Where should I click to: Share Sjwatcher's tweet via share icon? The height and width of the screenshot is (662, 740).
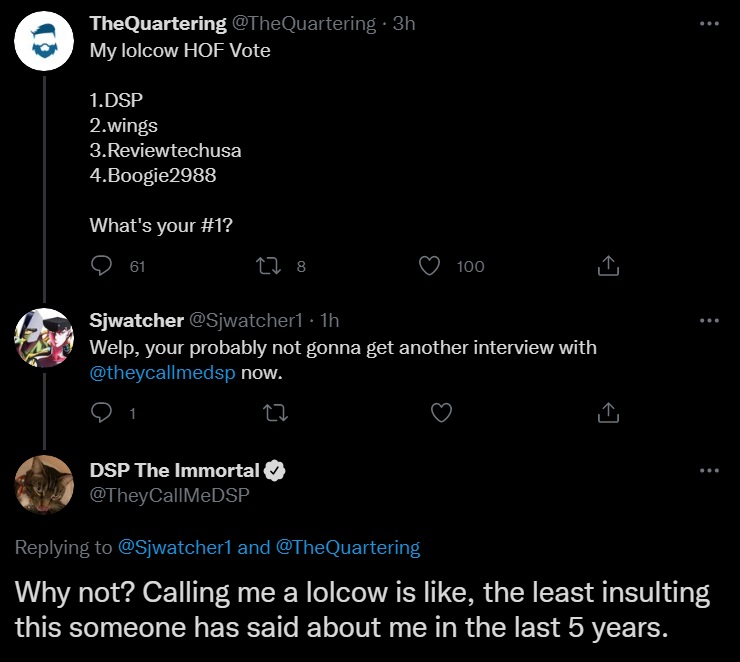[x=608, y=412]
